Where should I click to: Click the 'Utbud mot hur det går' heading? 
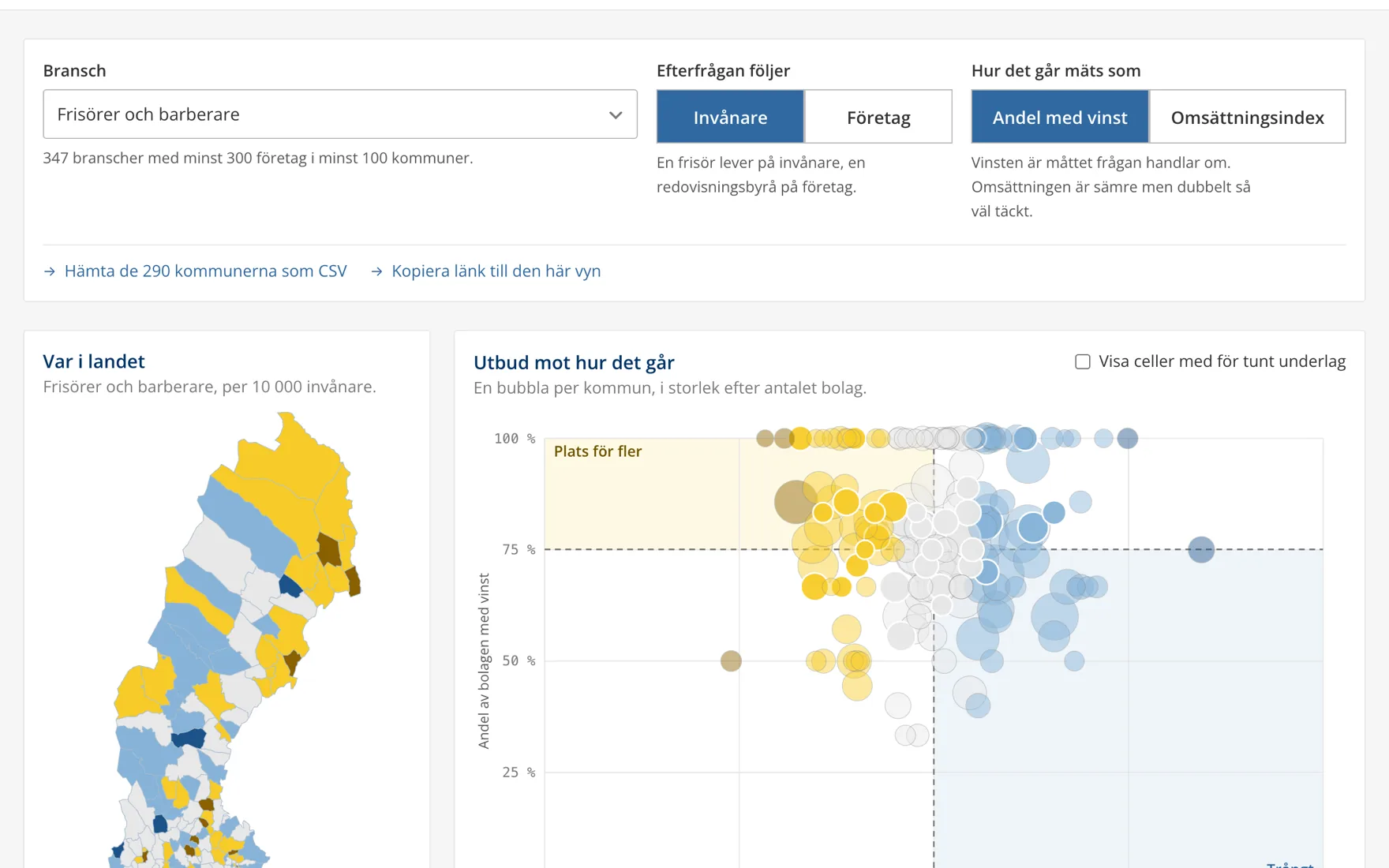(x=574, y=362)
